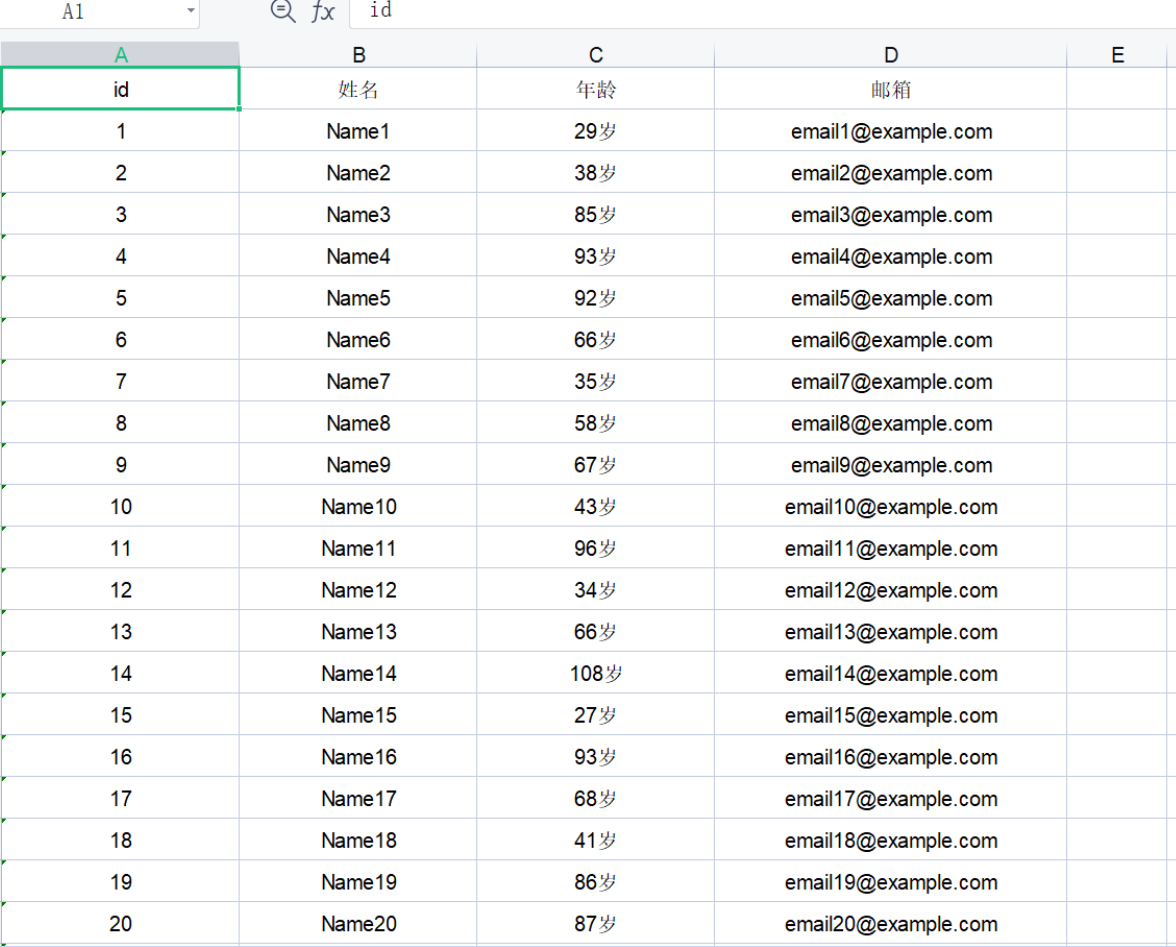This screenshot has height=947, width=1176.
Task: Select column C by clicking its header
Action: click(x=595, y=54)
